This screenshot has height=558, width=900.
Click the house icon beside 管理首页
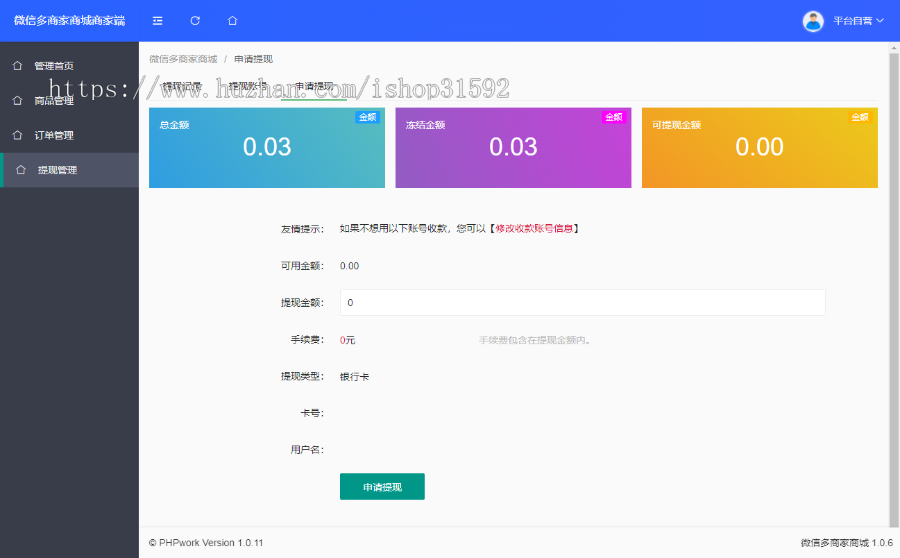(x=16, y=66)
